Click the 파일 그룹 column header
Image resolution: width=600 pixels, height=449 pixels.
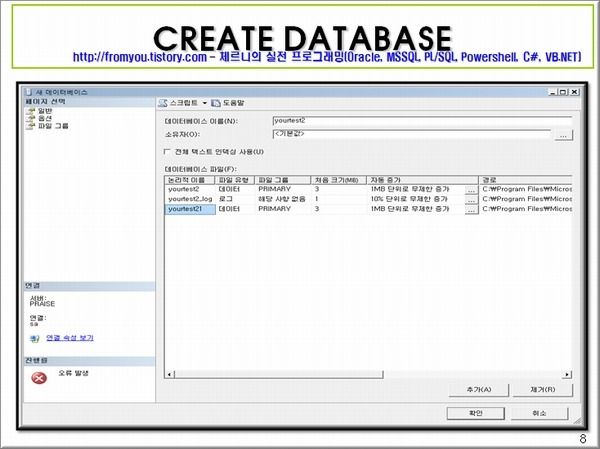[x=282, y=180]
